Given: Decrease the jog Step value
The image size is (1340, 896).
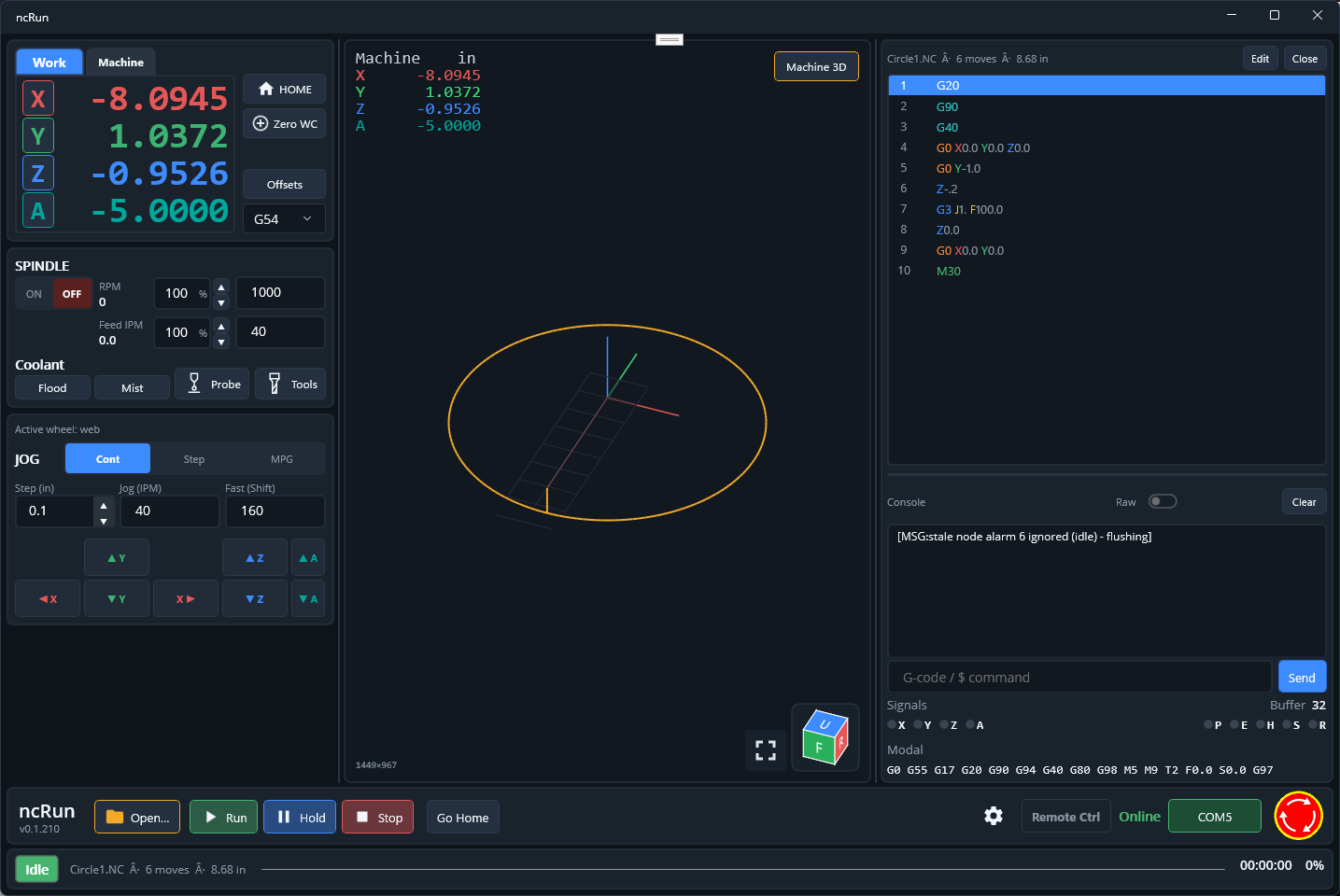Looking at the screenshot, I should click(104, 521).
